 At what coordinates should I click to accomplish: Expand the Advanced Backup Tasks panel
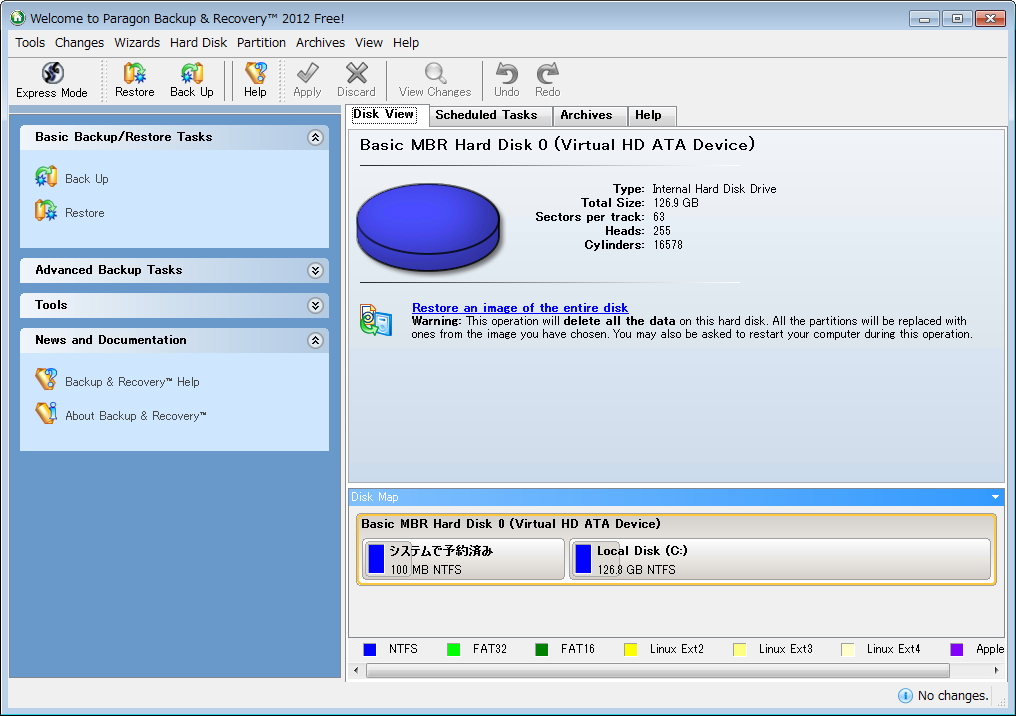pos(315,270)
